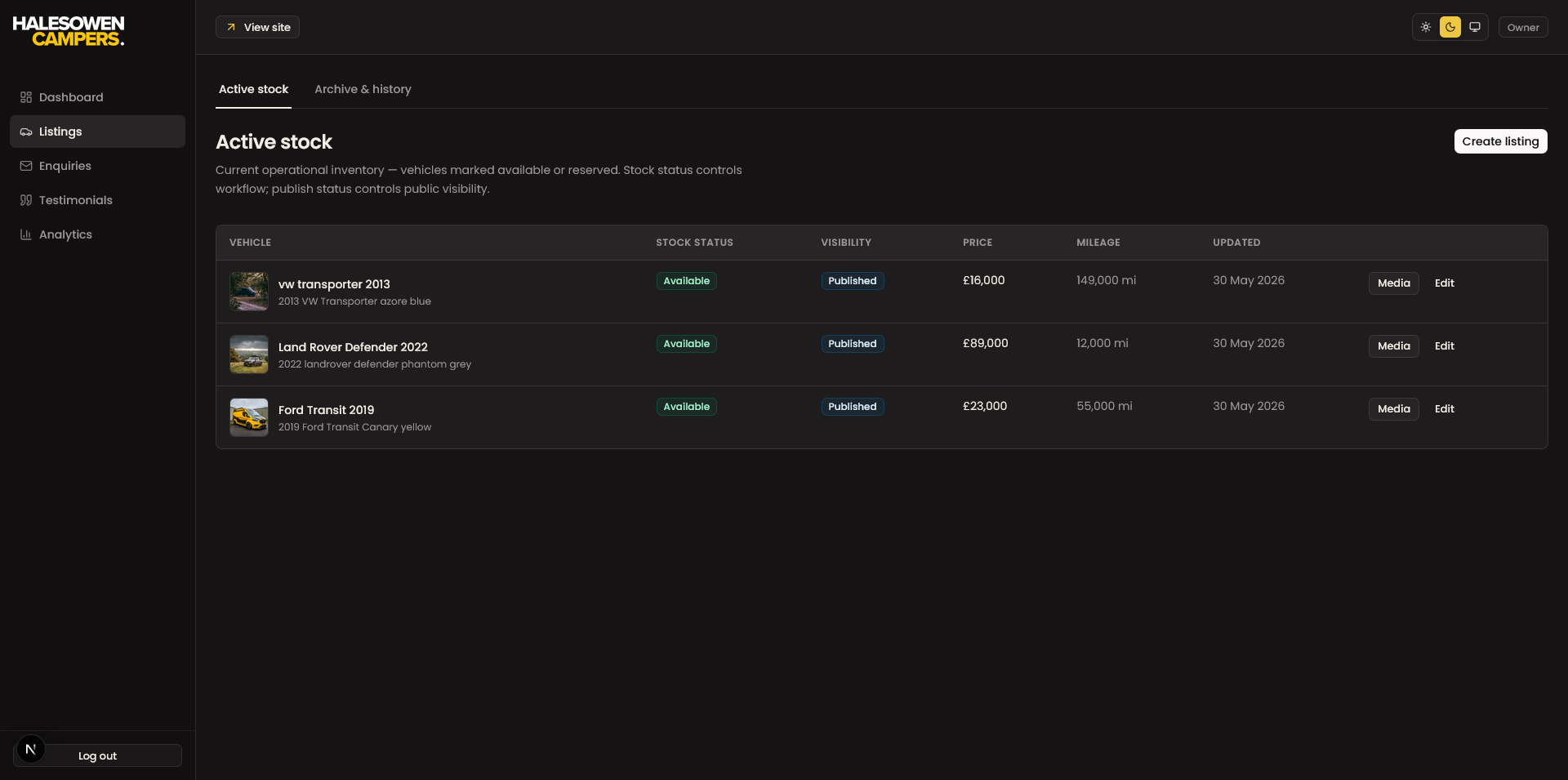This screenshot has height=780, width=1568.
Task: Switch to light theme sun icon
Action: (x=1426, y=27)
